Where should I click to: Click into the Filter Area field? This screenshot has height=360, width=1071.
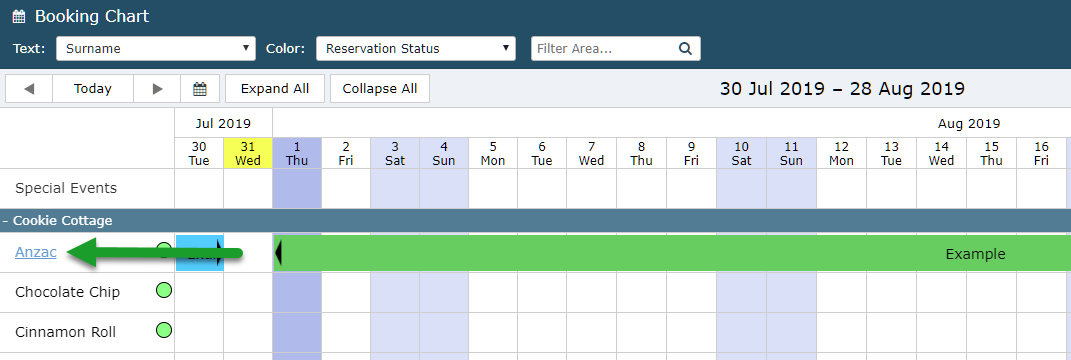point(604,49)
